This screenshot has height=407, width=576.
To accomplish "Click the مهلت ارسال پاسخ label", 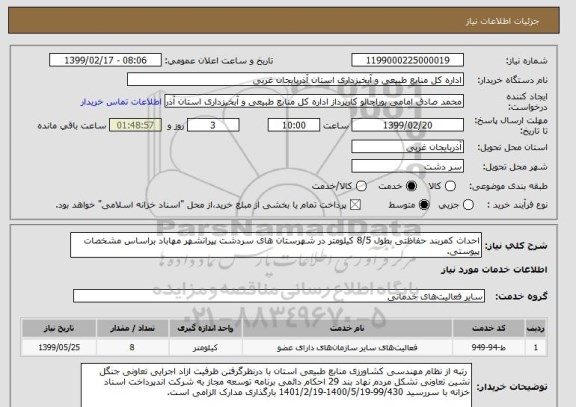I will 511,126.
